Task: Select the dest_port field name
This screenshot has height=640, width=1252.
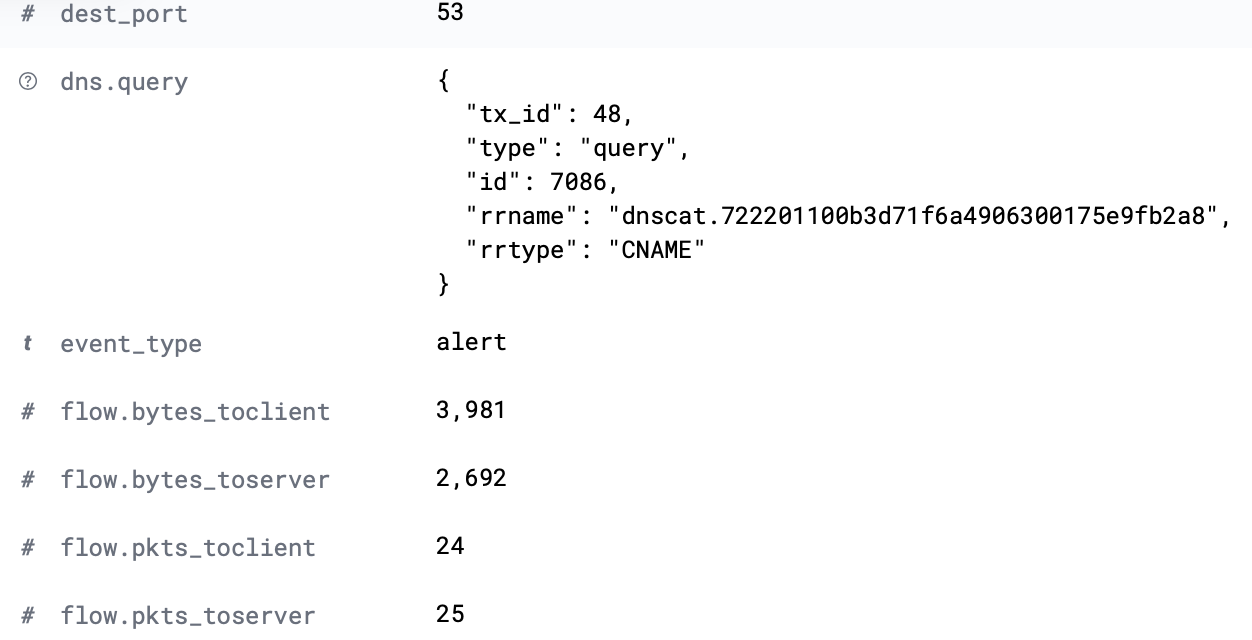Action: tap(124, 15)
